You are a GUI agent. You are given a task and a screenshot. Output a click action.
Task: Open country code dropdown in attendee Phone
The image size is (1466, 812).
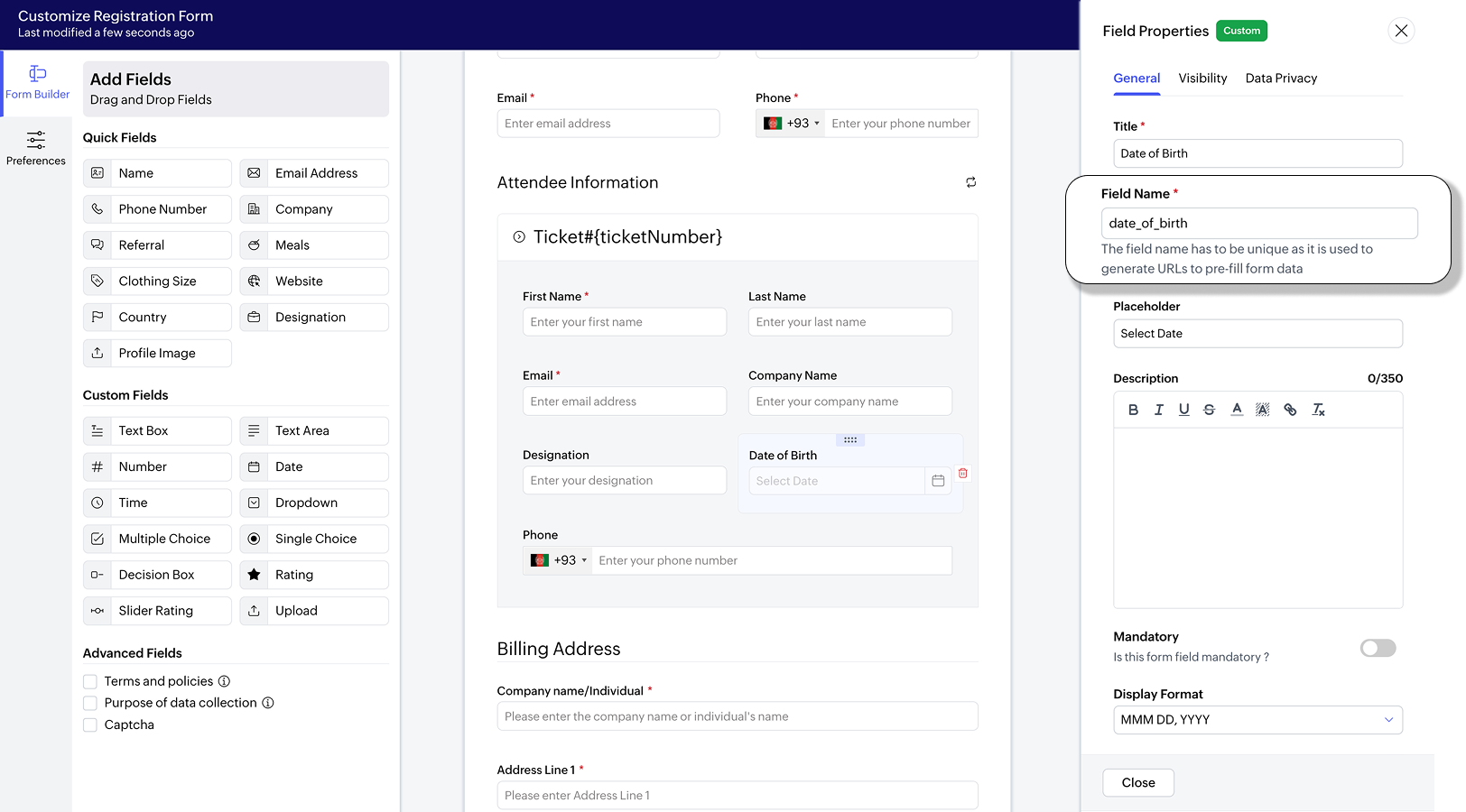pos(558,560)
